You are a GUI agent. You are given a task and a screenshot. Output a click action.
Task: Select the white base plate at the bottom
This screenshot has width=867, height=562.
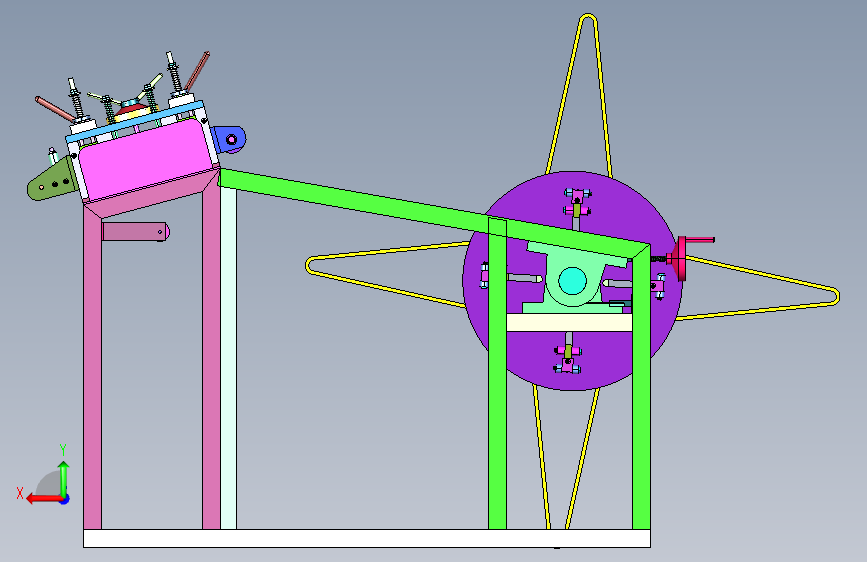coord(367,538)
